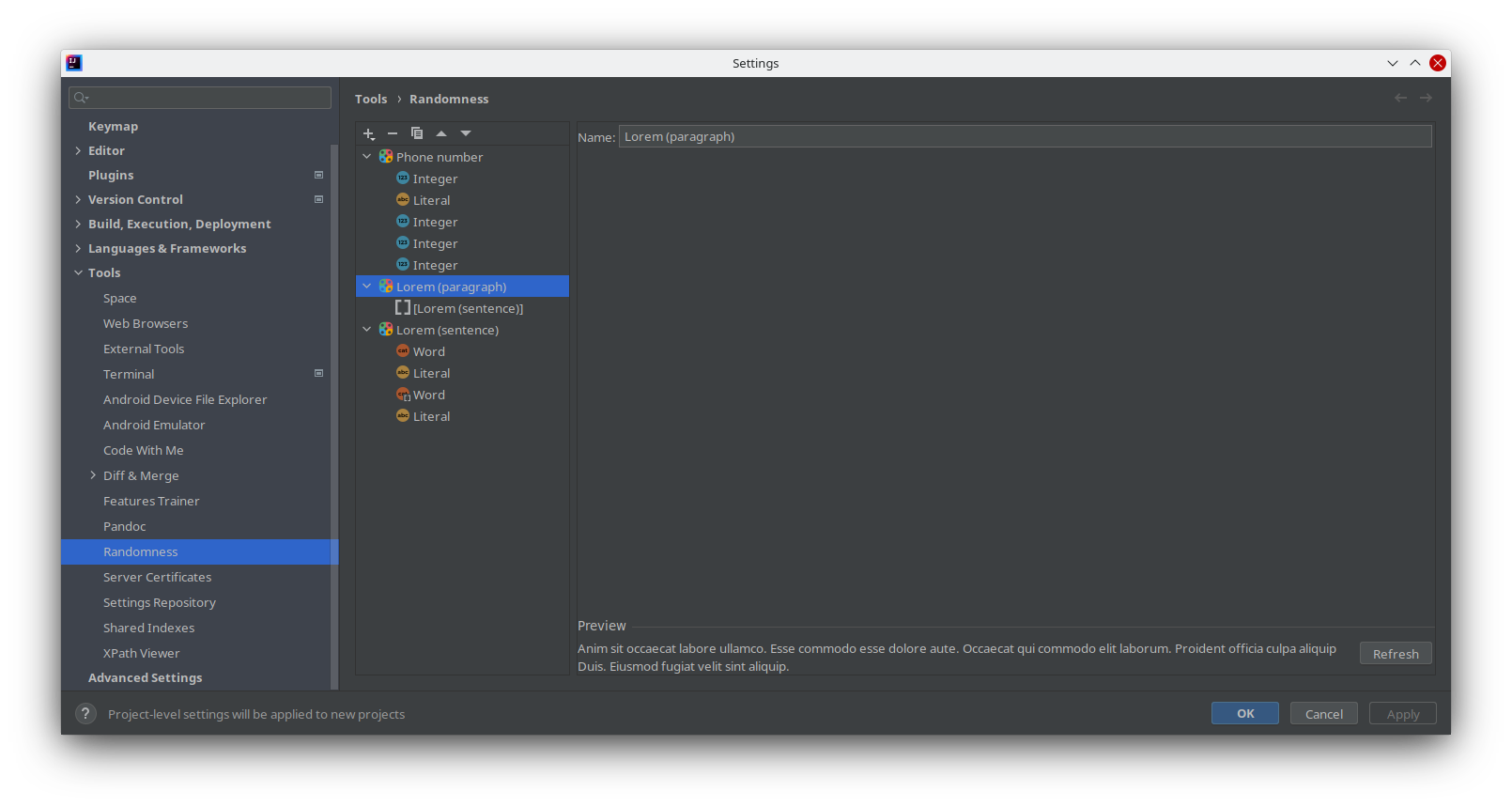
Task: Collapse the Lorem (paragraph) template node
Action: tap(367, 287)
